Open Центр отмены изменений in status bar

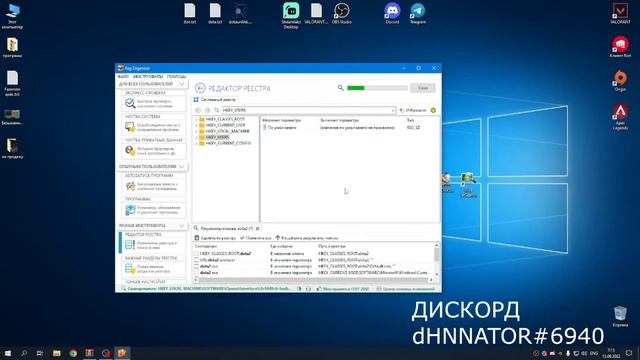tap(405, 289)
